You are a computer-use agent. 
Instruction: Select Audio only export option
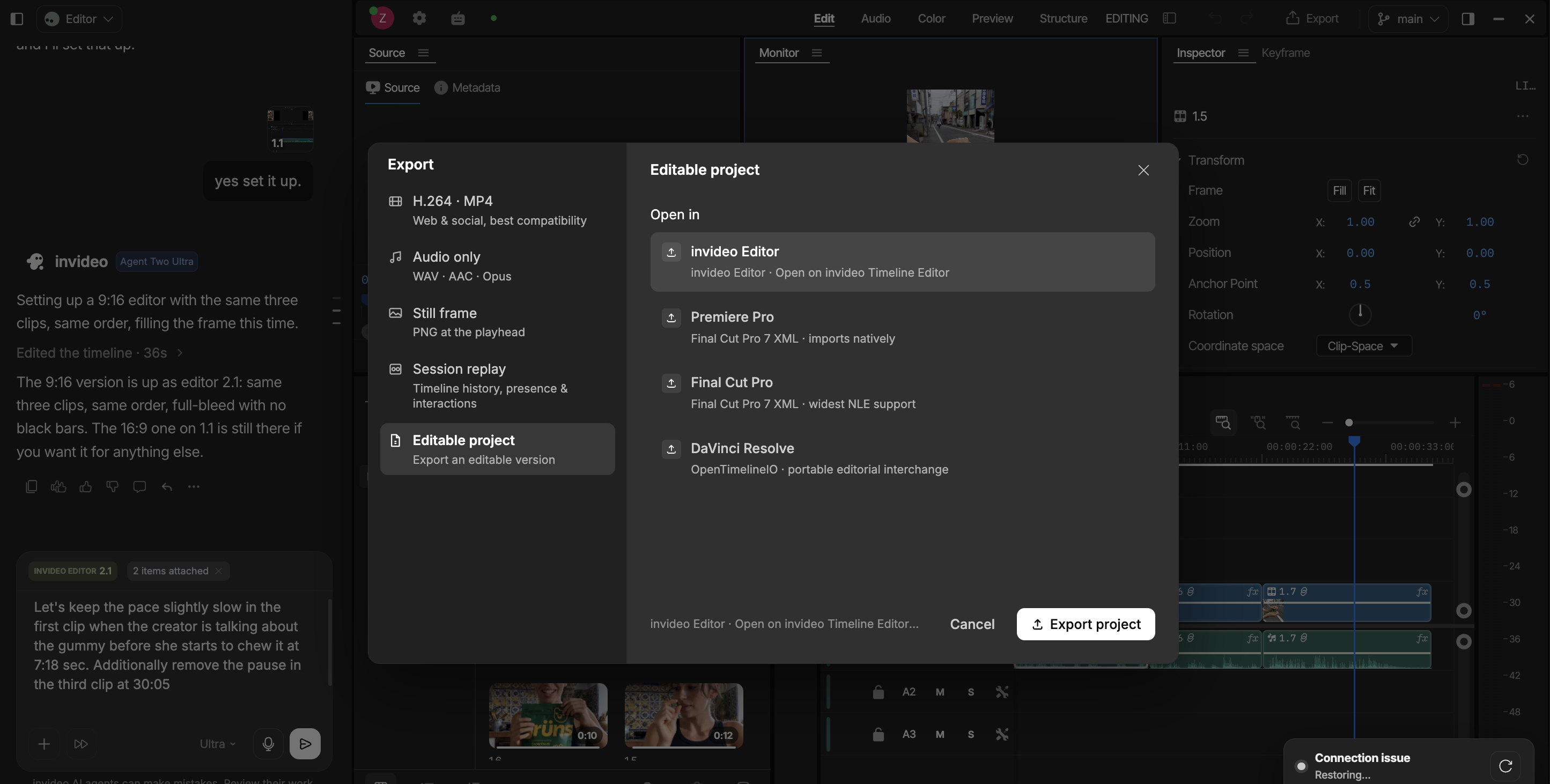click(x=498, y=267)
